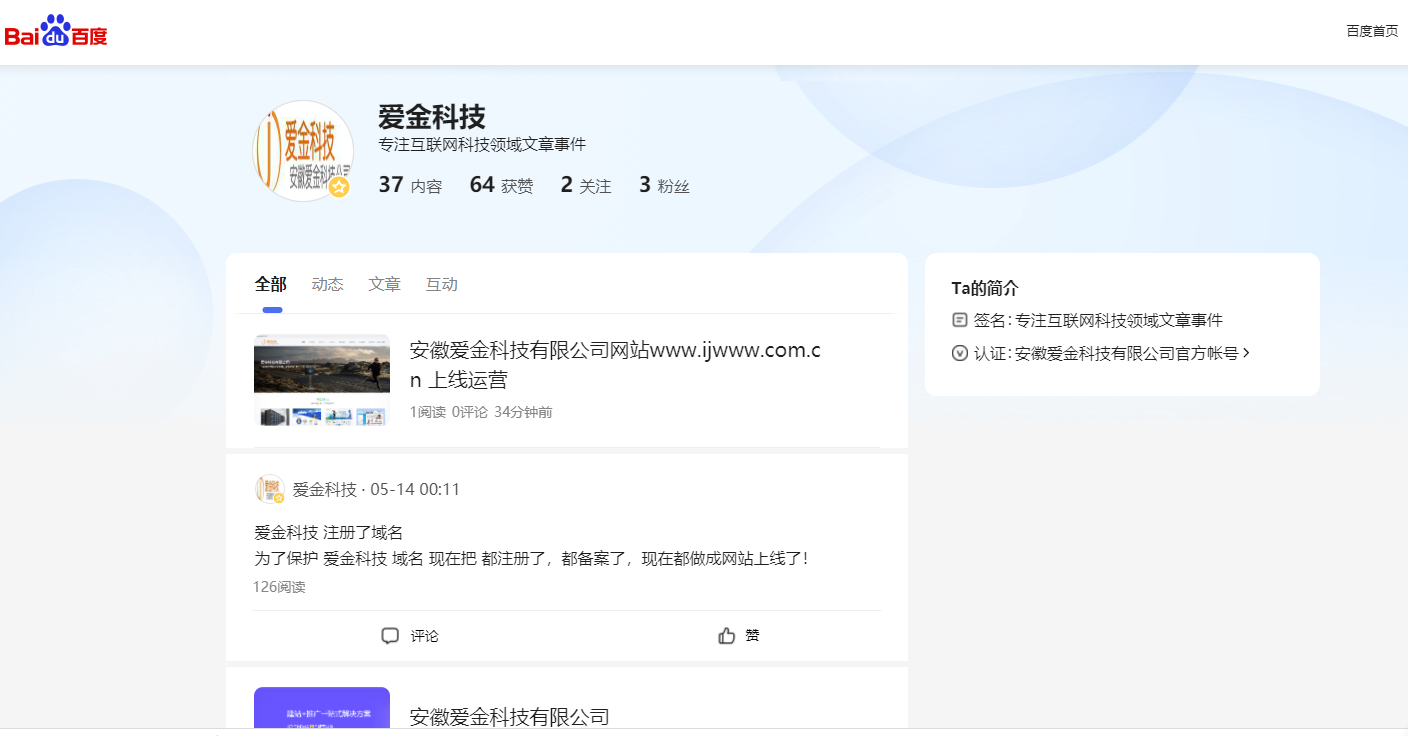The width and height of the screenshot is (1408, 736).
Task: Click author name 爱金科技 on 05-14 post
Action: coord(325,490)
